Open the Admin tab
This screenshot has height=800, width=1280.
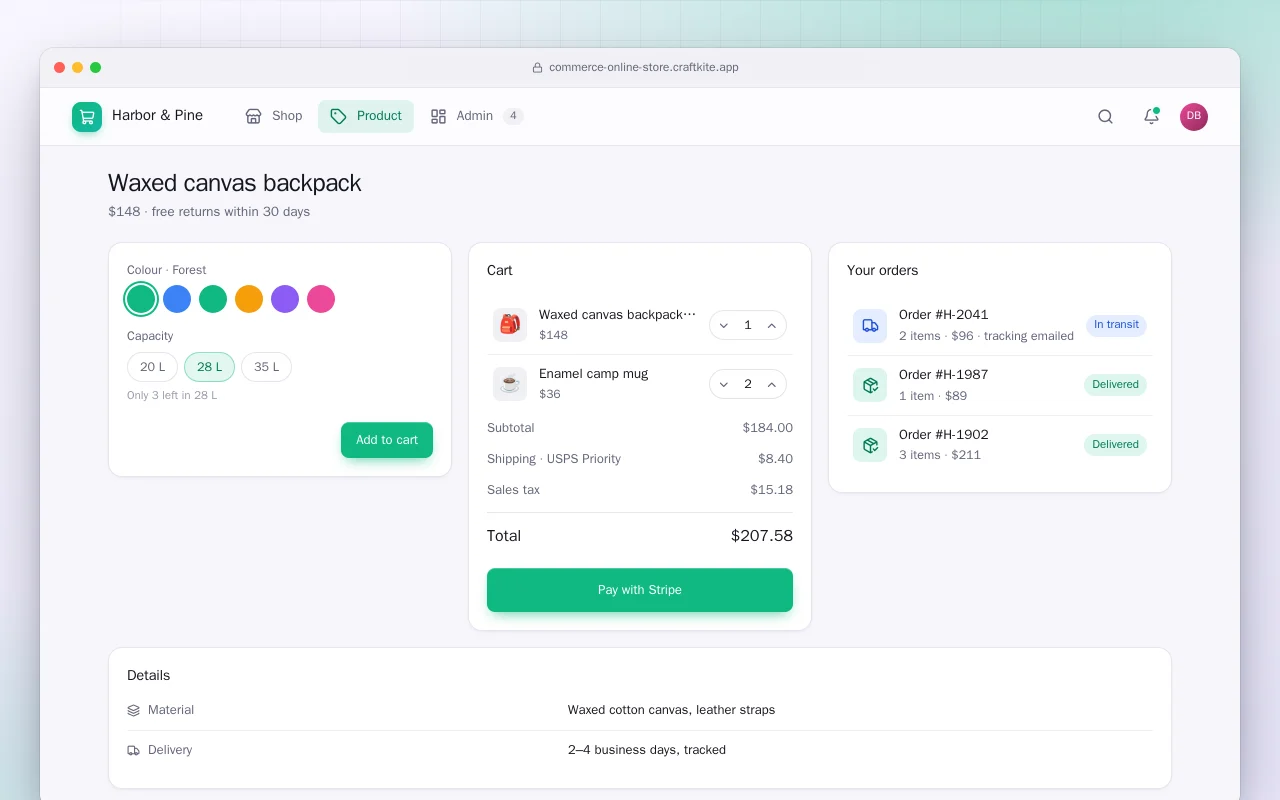tap(477, 116)
